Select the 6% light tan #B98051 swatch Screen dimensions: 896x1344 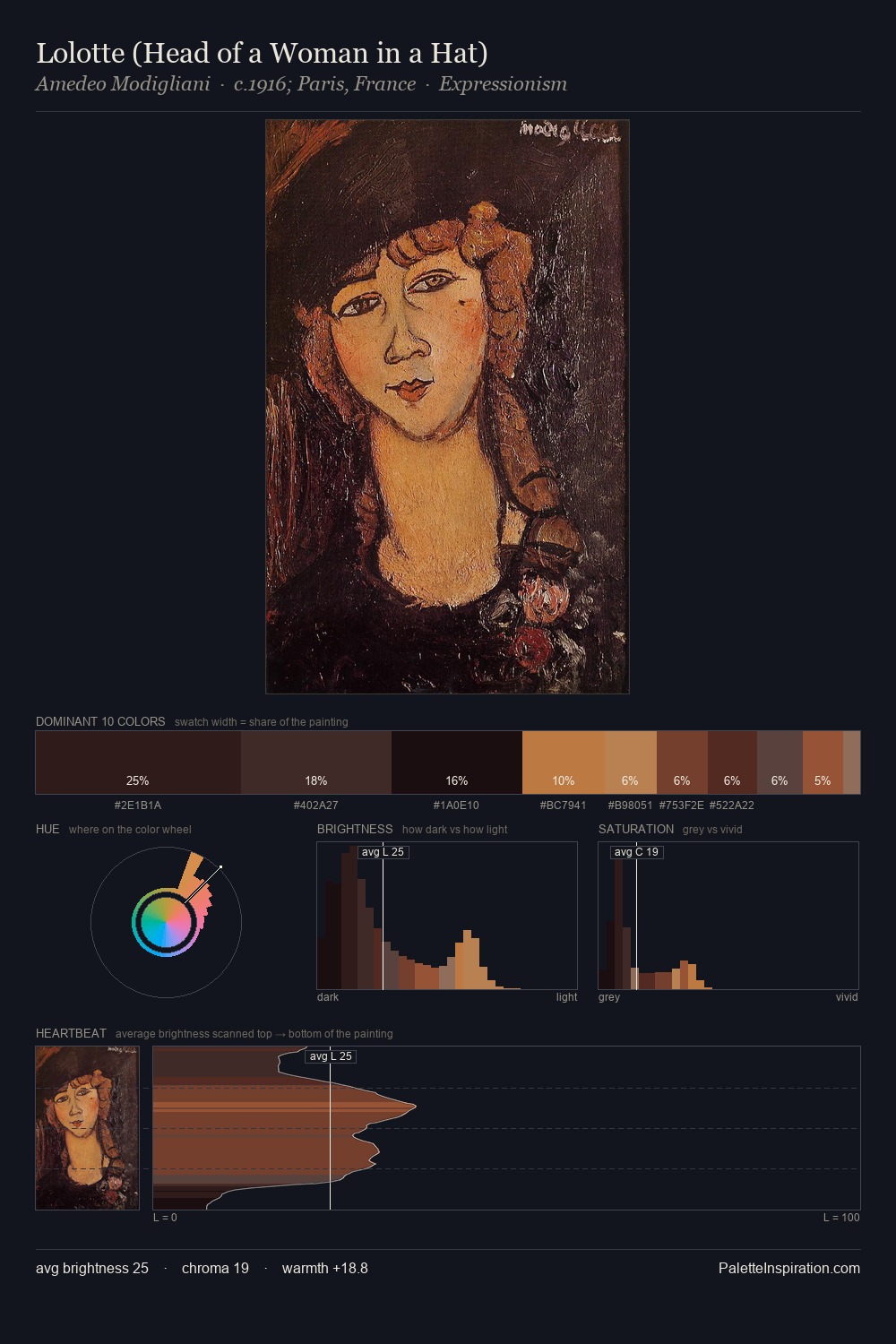631,762
